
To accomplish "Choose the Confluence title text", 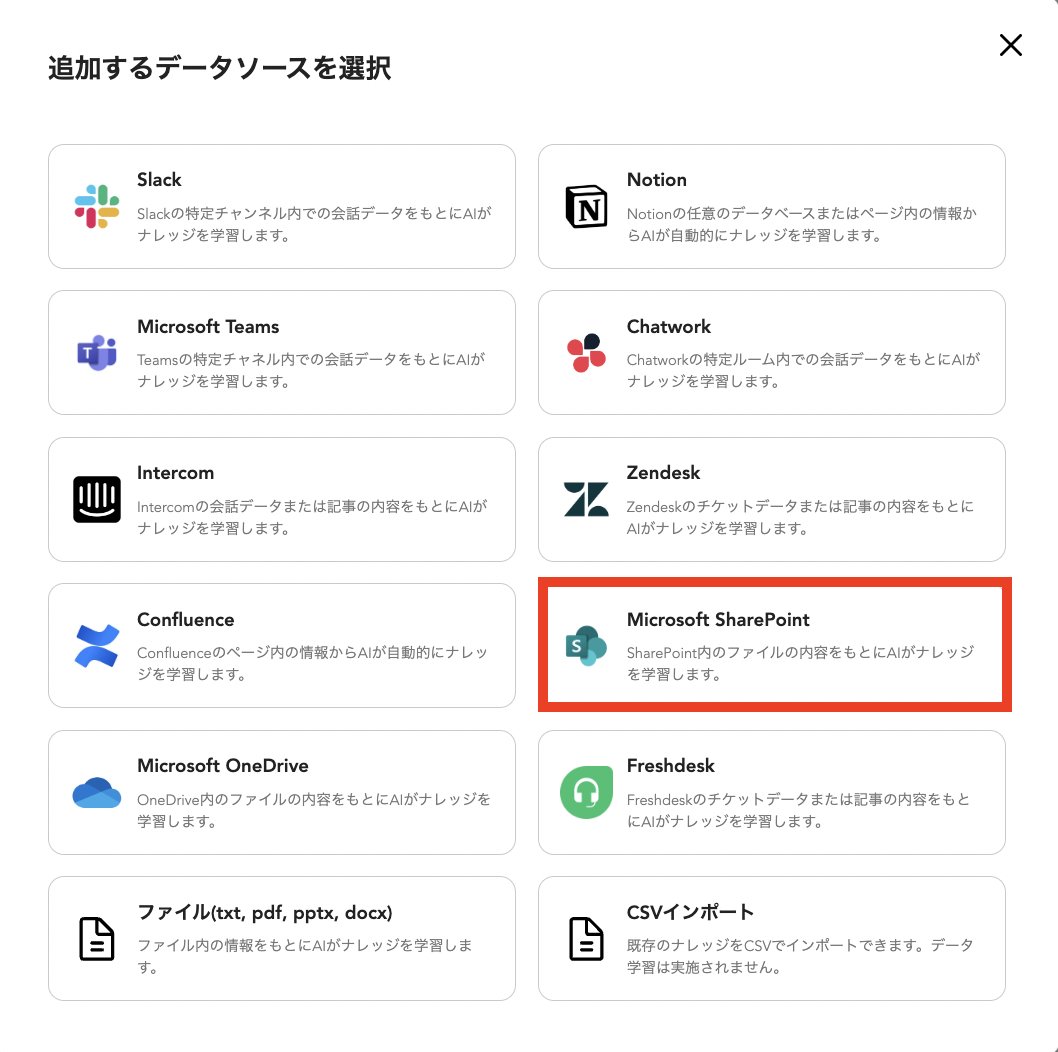I will coord(186,619).
